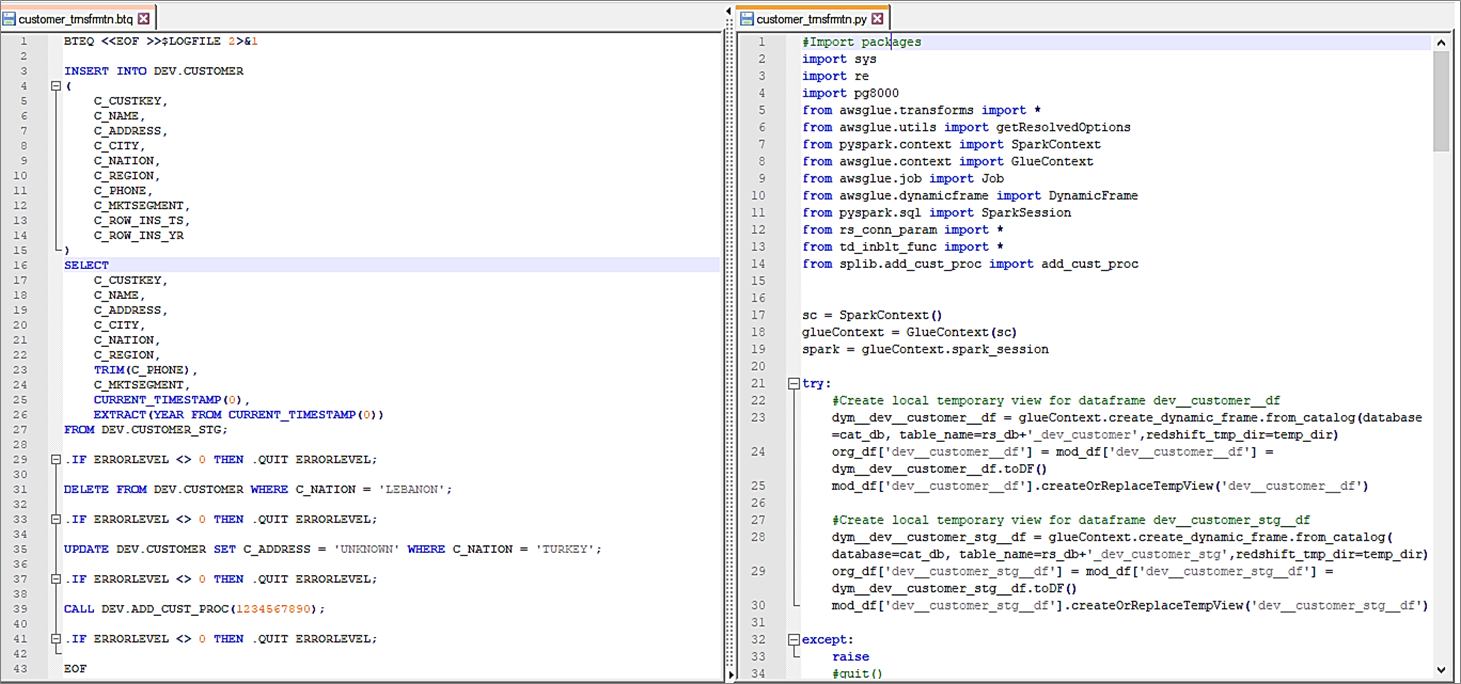Image resolution: width=1461 pixels, height=684 pixels.
Task: Collapse the try block in the Python file
Action: point(793,384)
